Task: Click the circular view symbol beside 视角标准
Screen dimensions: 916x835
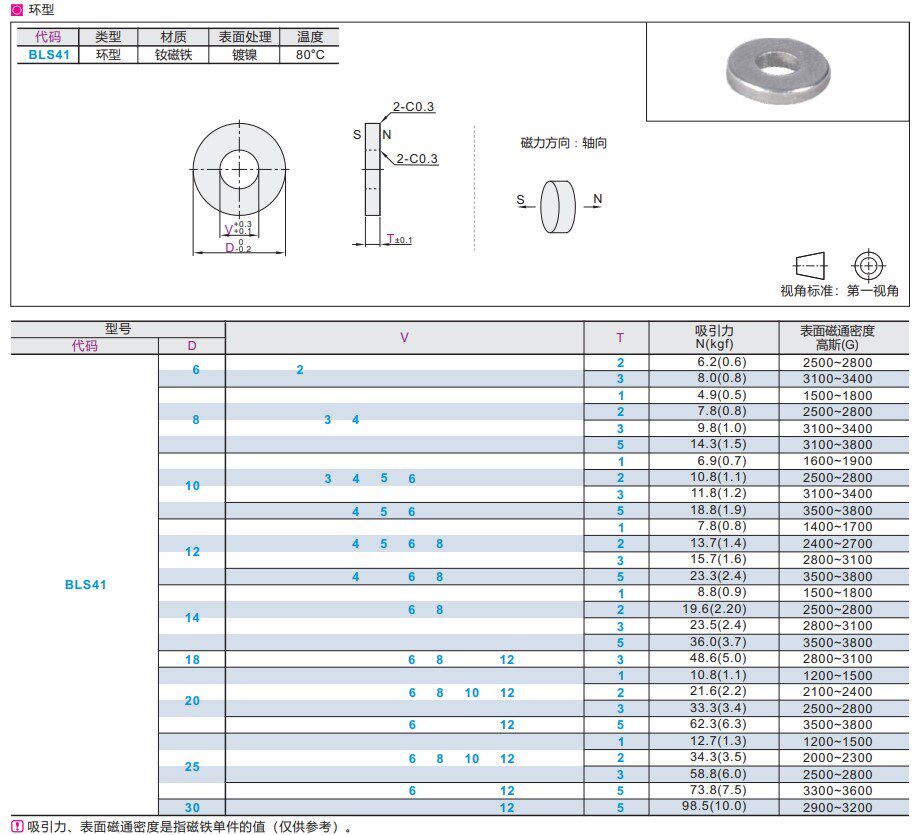Action: pyautogui.click(x=868, y=266)
